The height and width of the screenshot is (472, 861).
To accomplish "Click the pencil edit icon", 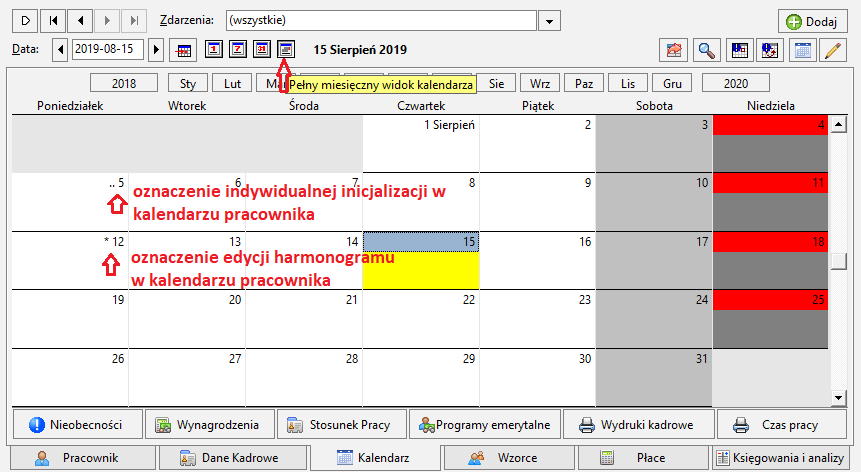I will (x=833, y=50).
